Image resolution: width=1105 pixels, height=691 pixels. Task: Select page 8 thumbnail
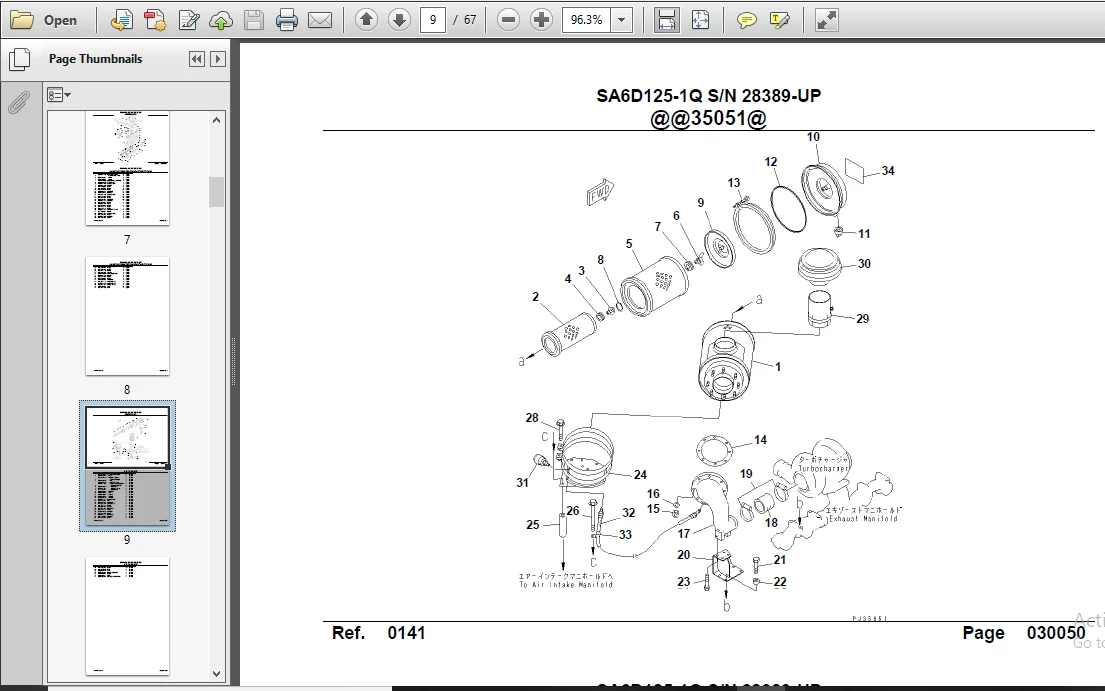pos(128,316)
